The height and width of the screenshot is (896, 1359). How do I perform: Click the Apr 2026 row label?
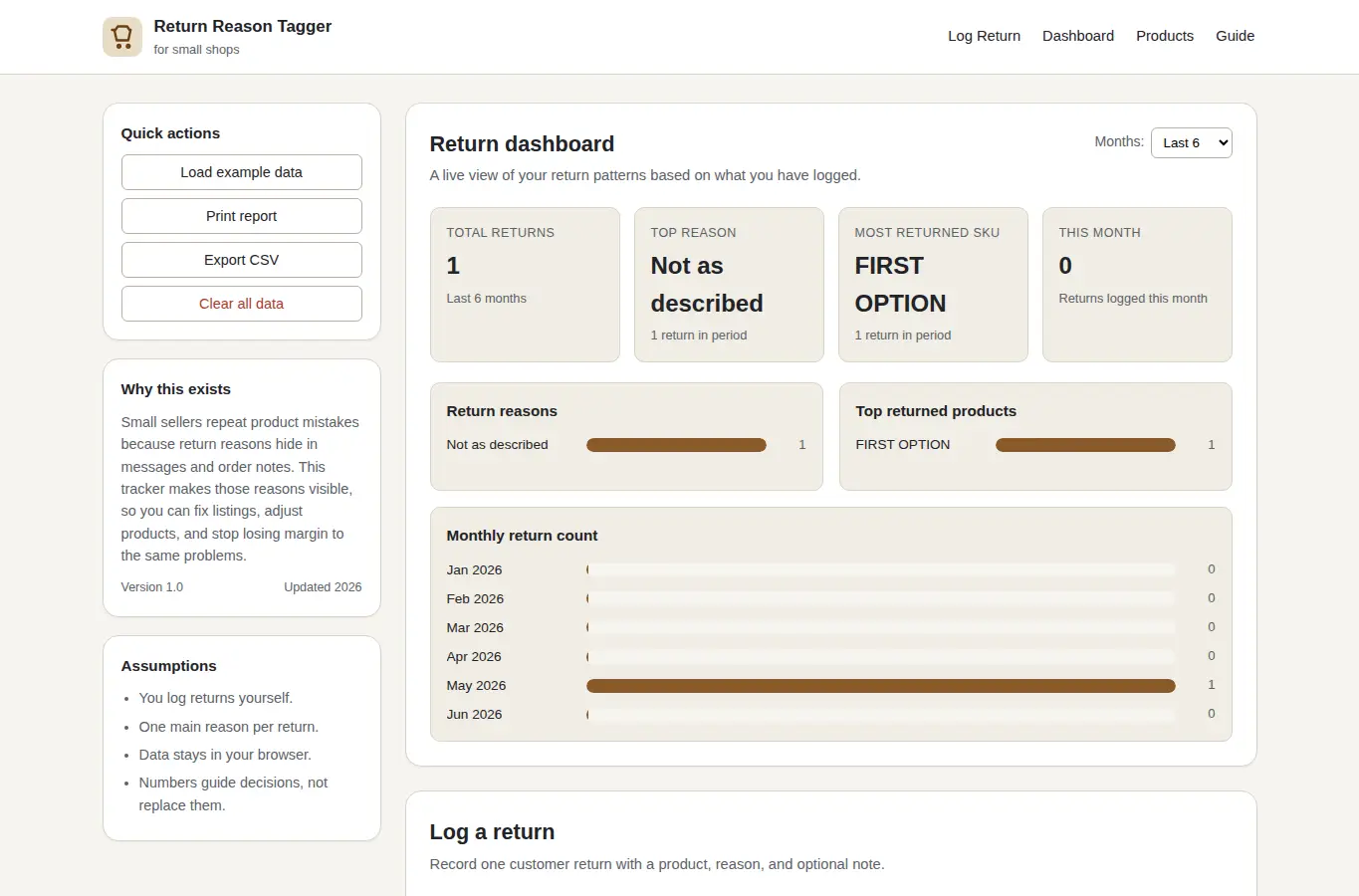[474, 657]
